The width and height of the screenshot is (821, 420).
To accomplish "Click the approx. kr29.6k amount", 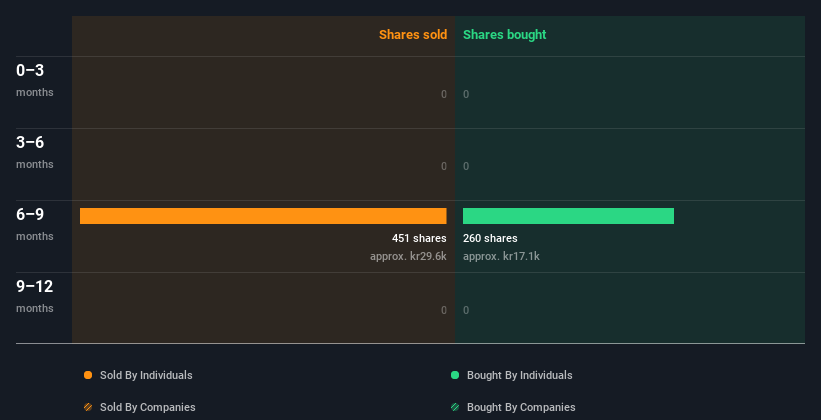I will coord(408,257).
